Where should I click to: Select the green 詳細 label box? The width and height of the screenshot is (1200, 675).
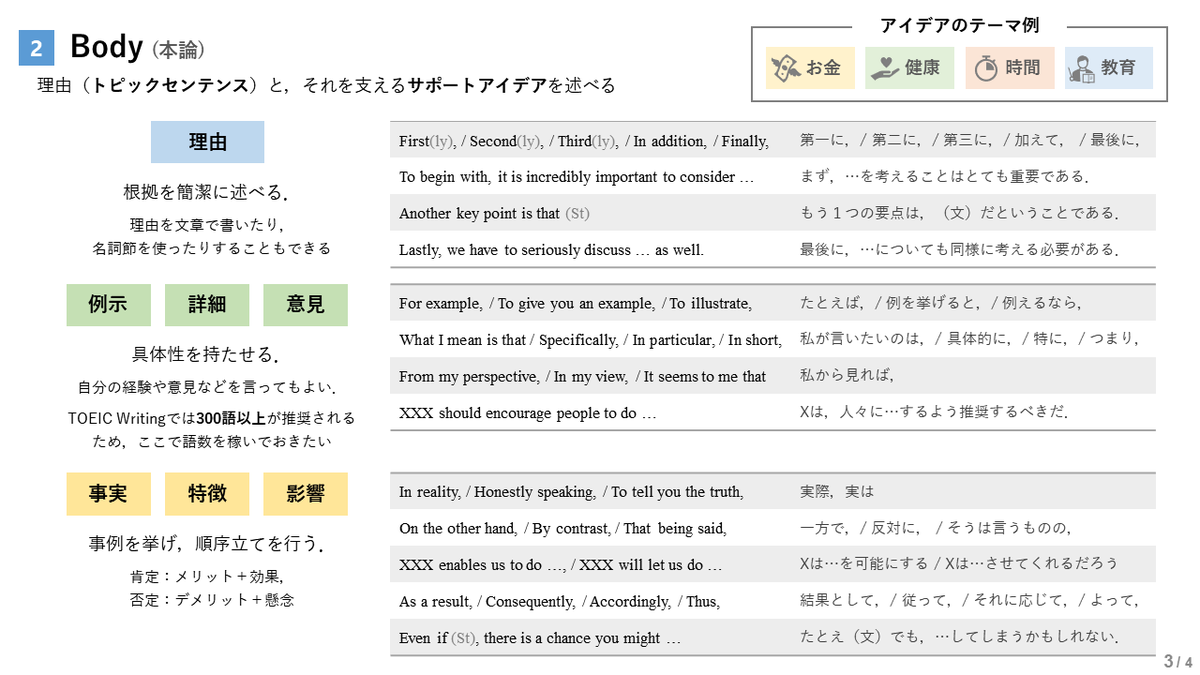[207, 305]
